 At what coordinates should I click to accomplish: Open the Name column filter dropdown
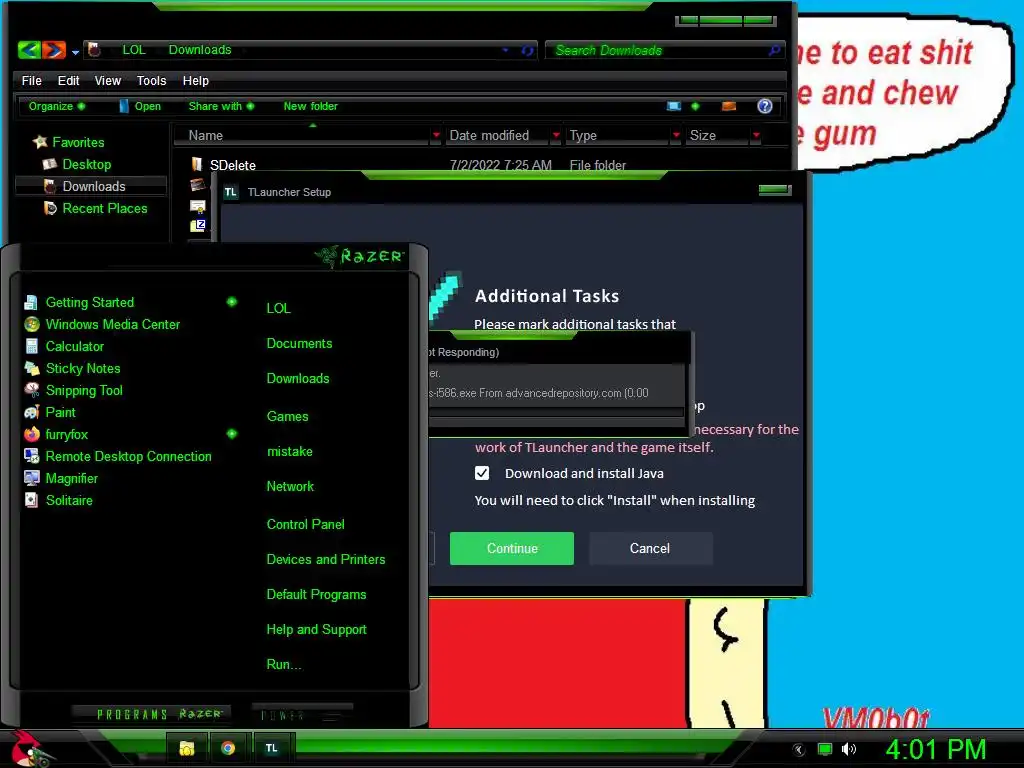click(436, 135)
